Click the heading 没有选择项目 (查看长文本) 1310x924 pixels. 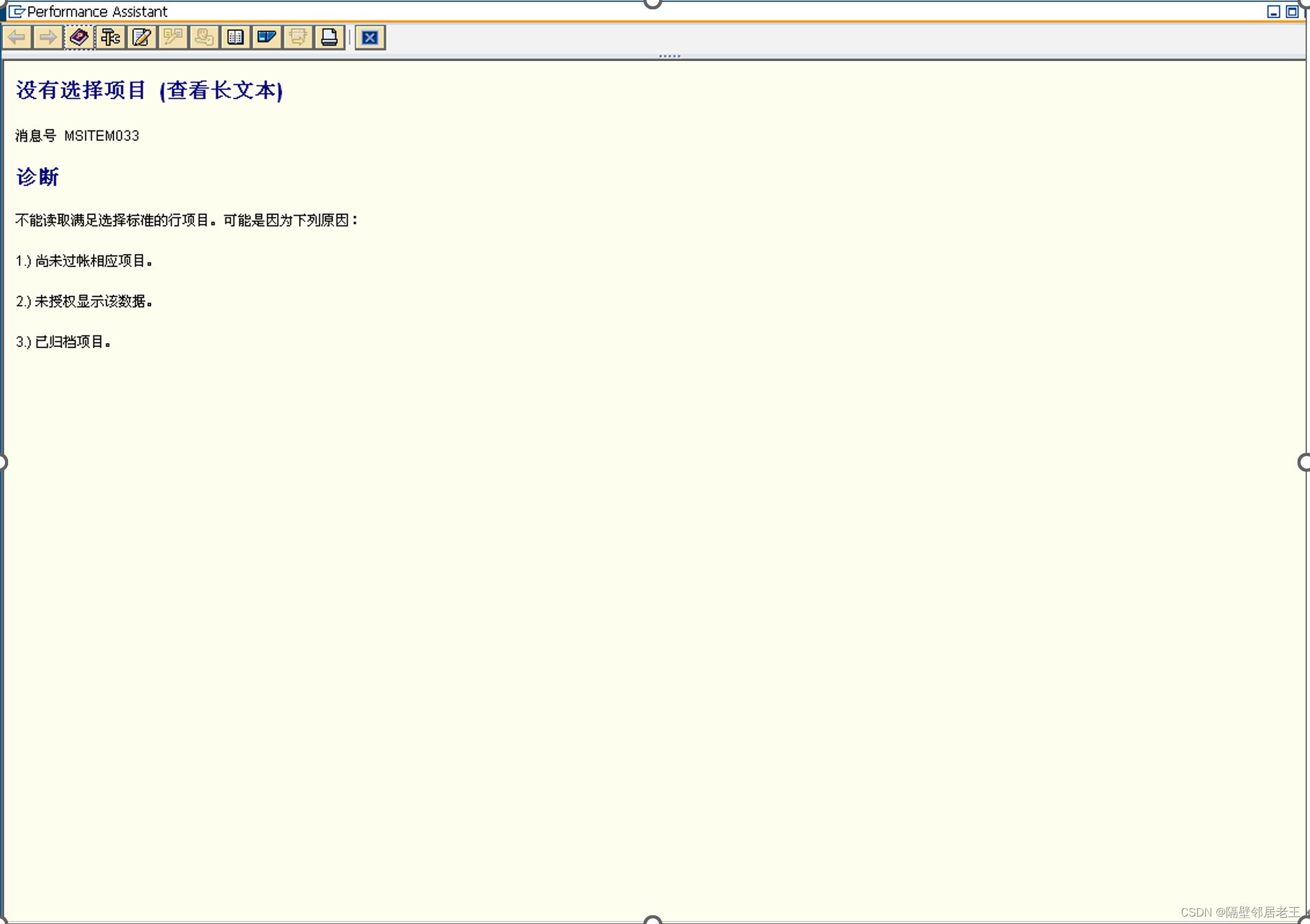point(149,90)
